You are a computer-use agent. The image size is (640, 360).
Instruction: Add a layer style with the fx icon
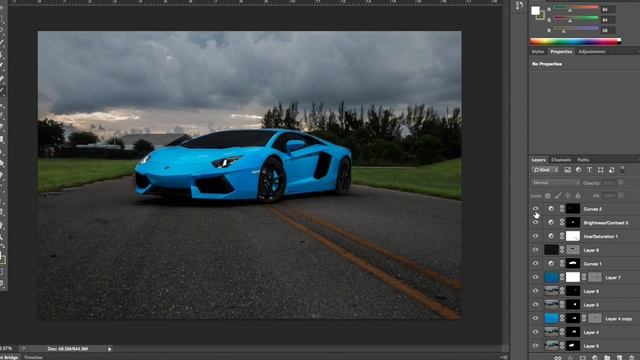570,358
